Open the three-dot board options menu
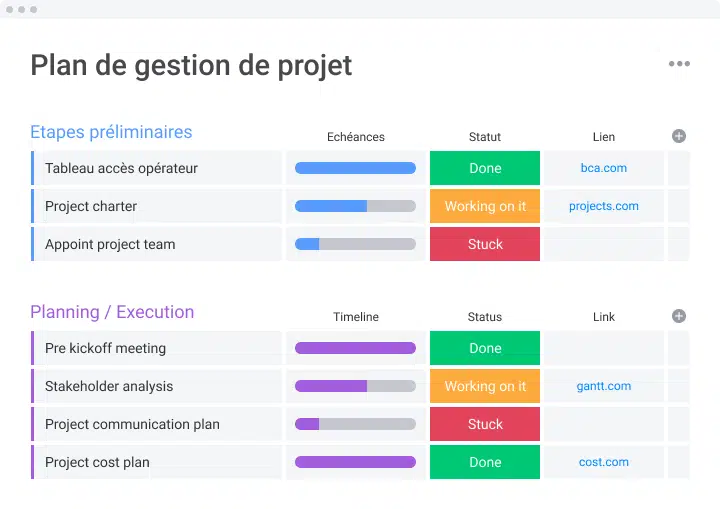The image size is (720, 509). pos(679,64)
